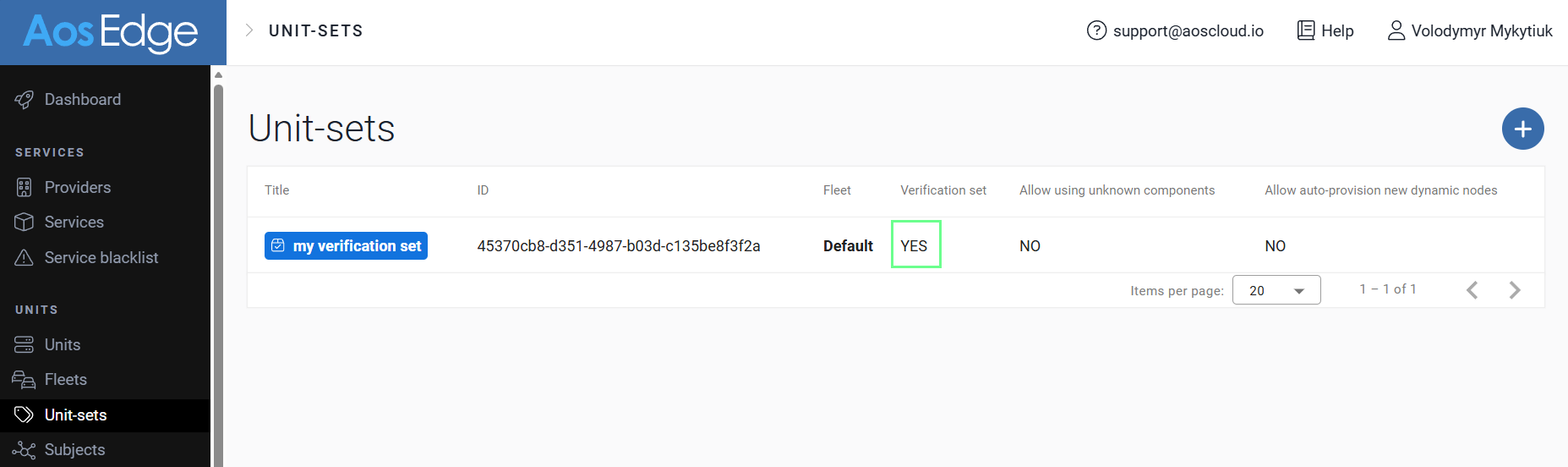The height and width of the screenshot is (467, 1568).
Task: Click the Service blacklist warning icon
Action: (x=24, y=258)
